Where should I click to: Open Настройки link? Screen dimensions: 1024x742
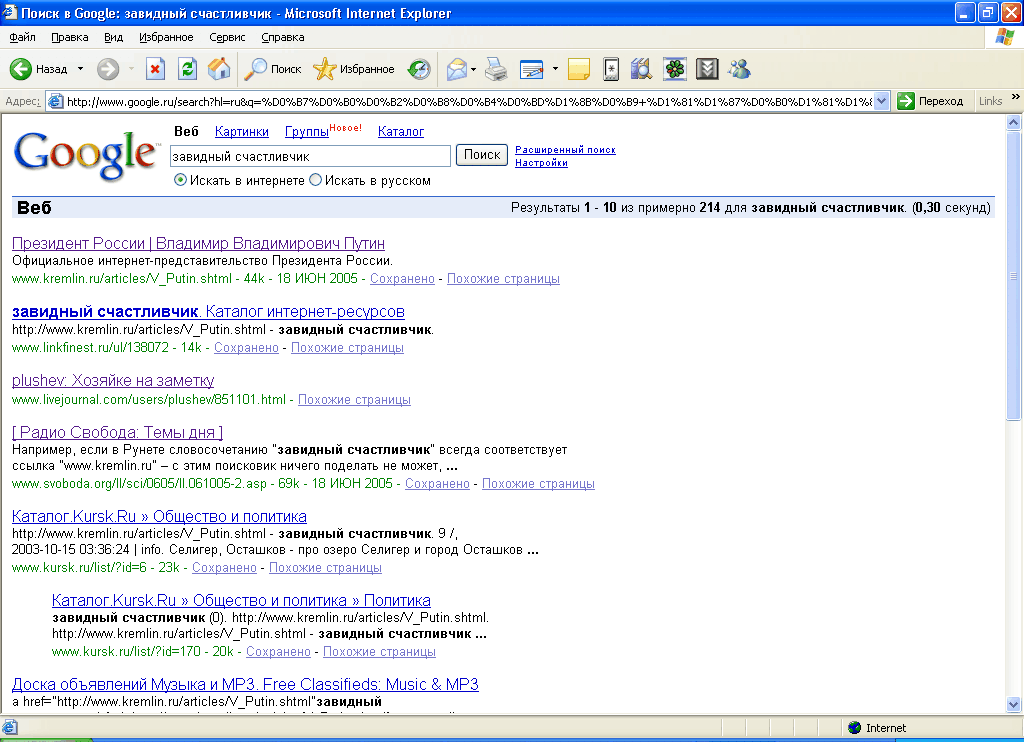[x=541, y=163]
